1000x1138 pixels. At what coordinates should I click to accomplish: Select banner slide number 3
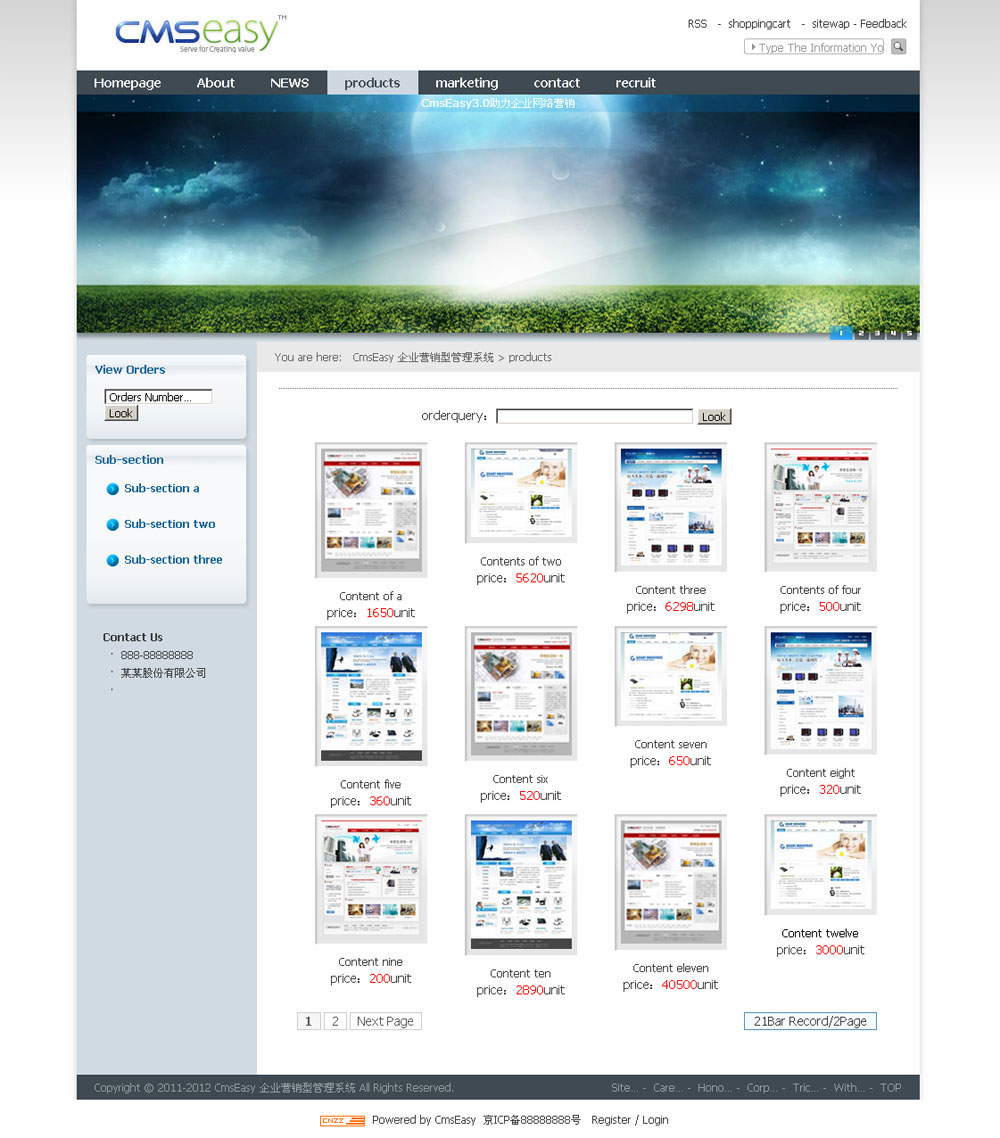[x=877, y=333]
